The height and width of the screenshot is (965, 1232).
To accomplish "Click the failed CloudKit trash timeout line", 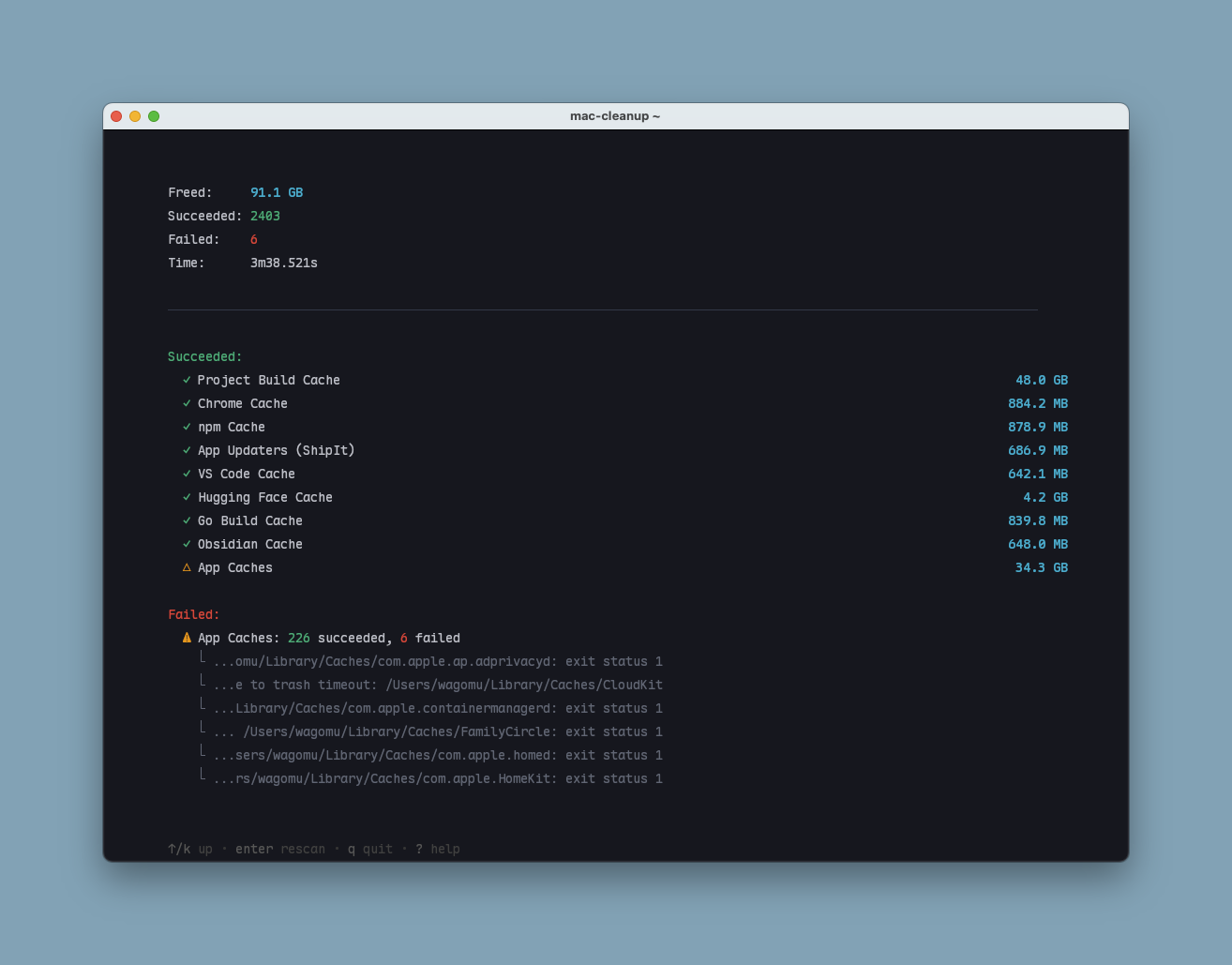I will pos(438,685).
